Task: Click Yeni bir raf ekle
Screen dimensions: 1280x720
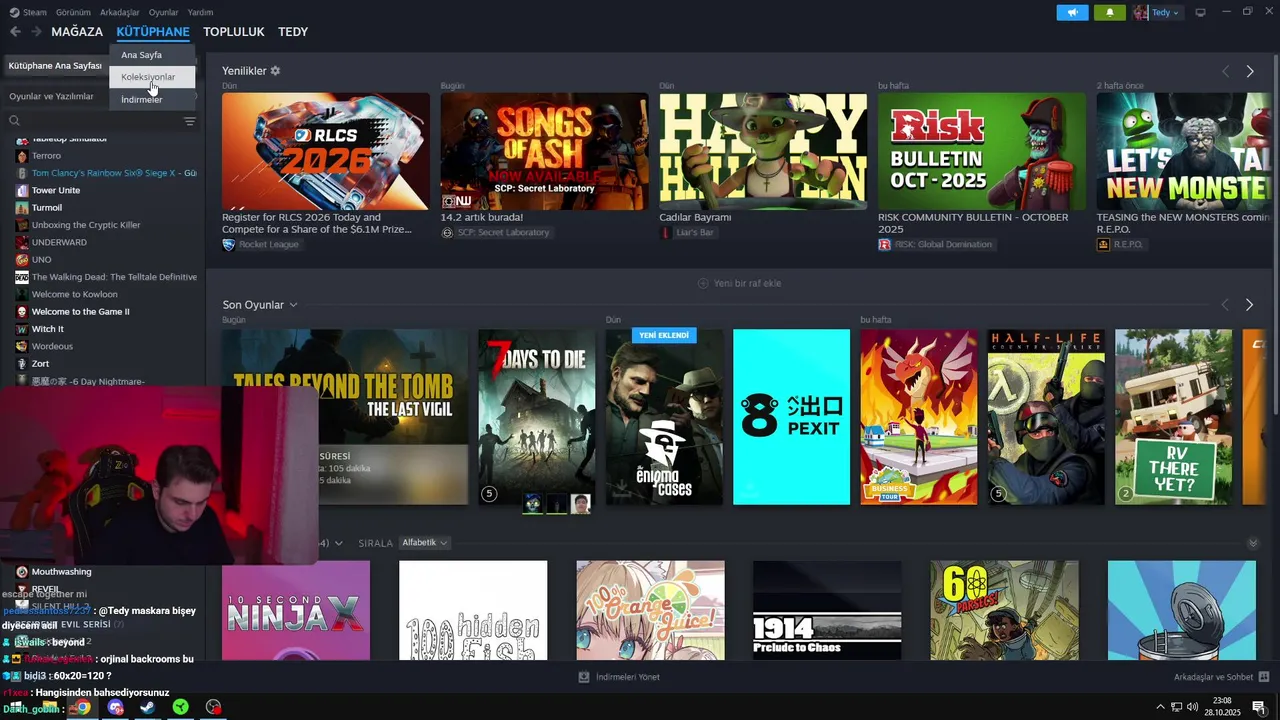Action: pos(740,283)
